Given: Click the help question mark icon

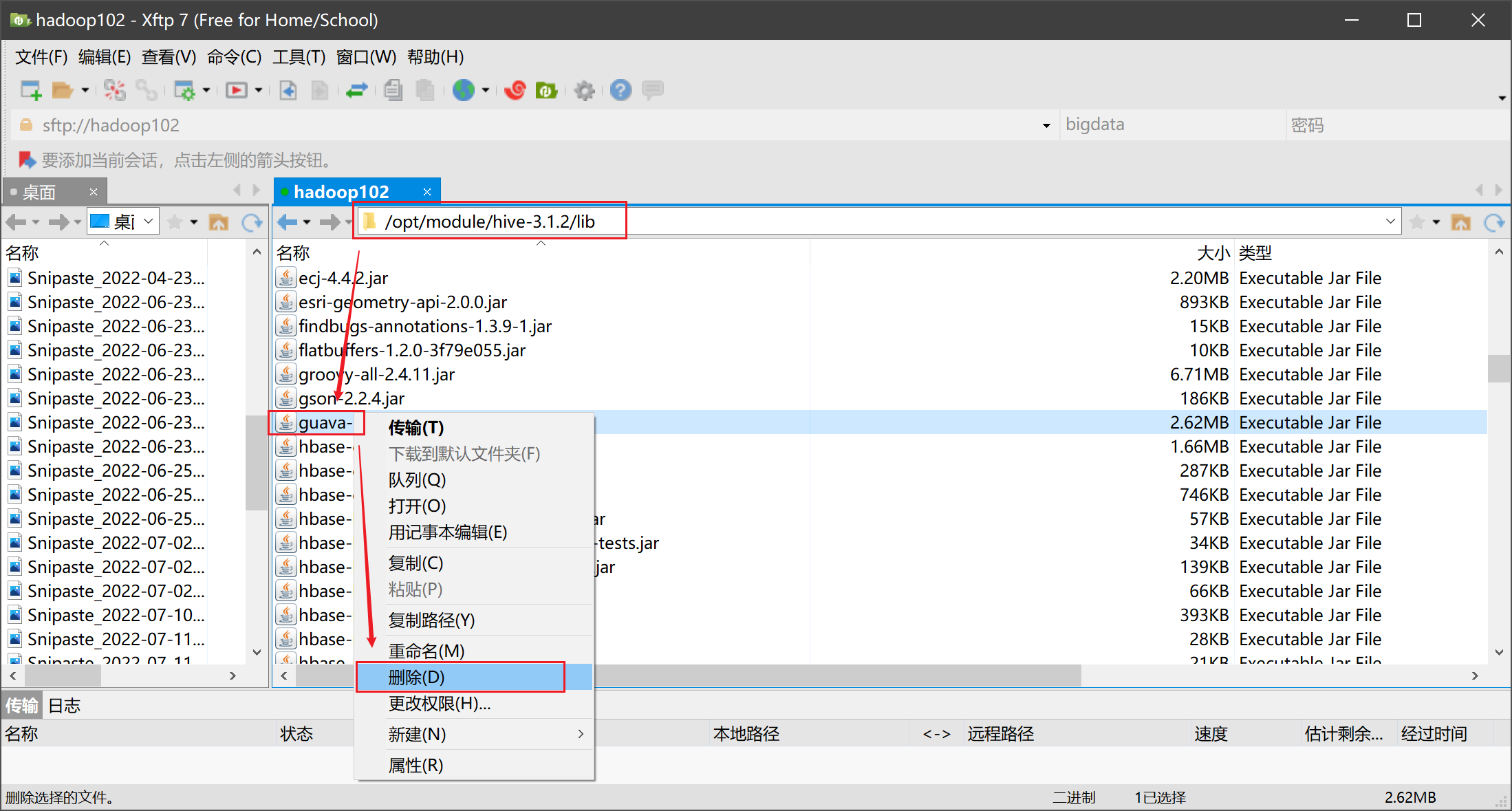Looking at the screenshot, I should tap(620, 90).
